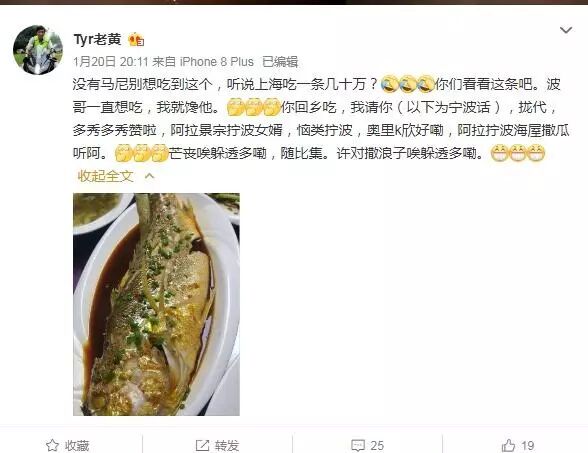Viewport: 588px width, 453px height.
Task: Like the post with thumbs-up icon
Action: [508, 446]
